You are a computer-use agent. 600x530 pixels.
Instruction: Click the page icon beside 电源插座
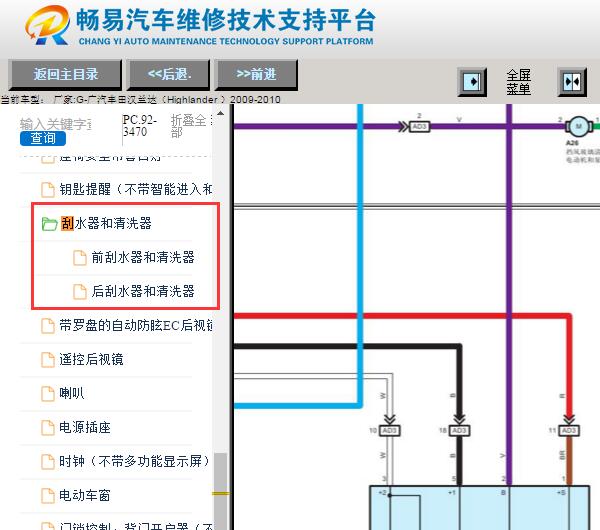point(48,428)
